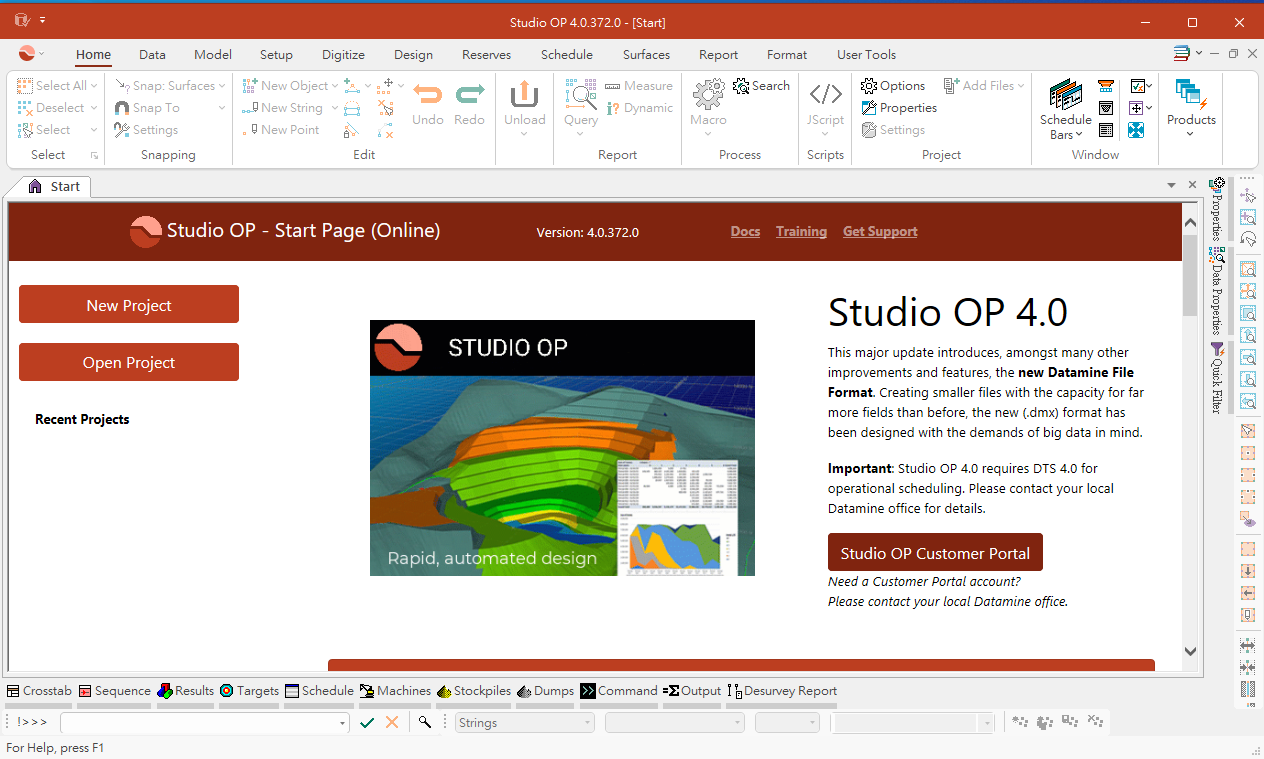Image resolution: width=1264 pixels, height=759 pixels.
Task: Open the Desurvey Report tab
Action: (x=783, y=691)
